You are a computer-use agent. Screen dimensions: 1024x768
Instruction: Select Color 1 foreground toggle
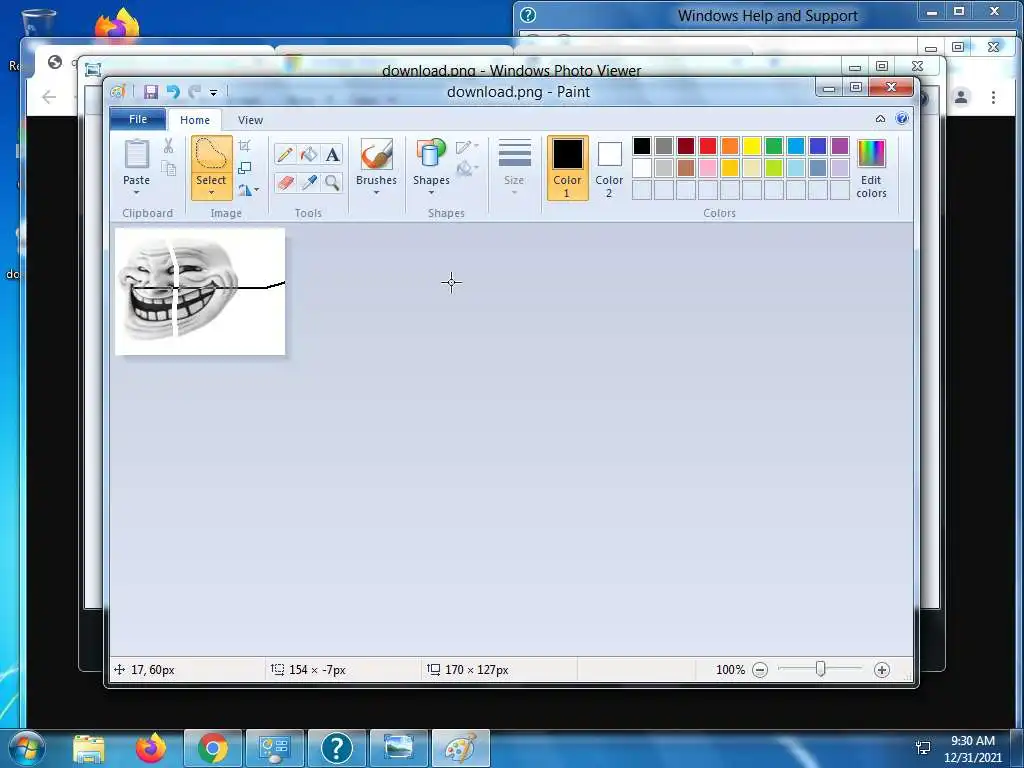(568, 168)
